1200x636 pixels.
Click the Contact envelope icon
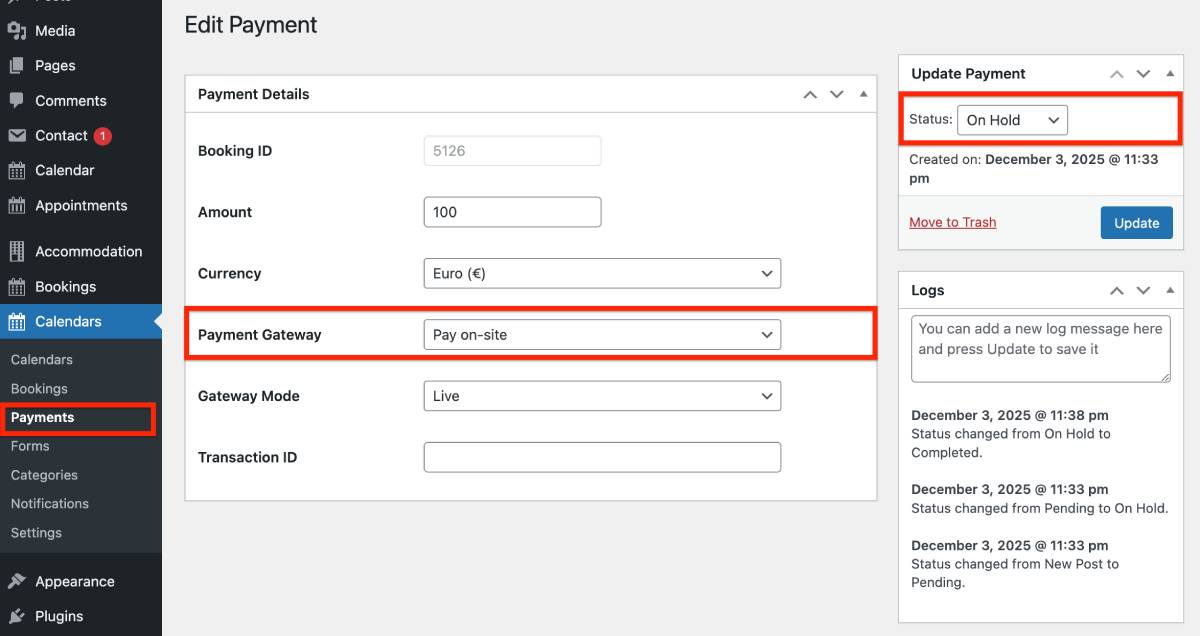17,136
